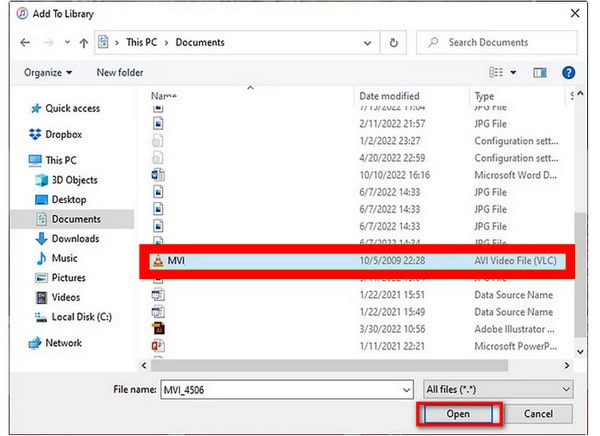Open Music folder in sidebar
Viewport: 600px width, 436px height.
64,258
